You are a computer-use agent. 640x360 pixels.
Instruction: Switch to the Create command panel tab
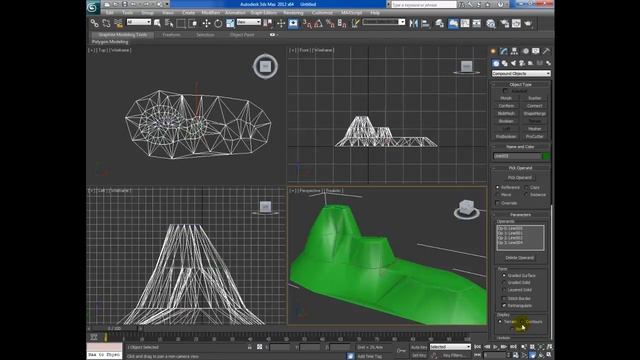point(493,51)
